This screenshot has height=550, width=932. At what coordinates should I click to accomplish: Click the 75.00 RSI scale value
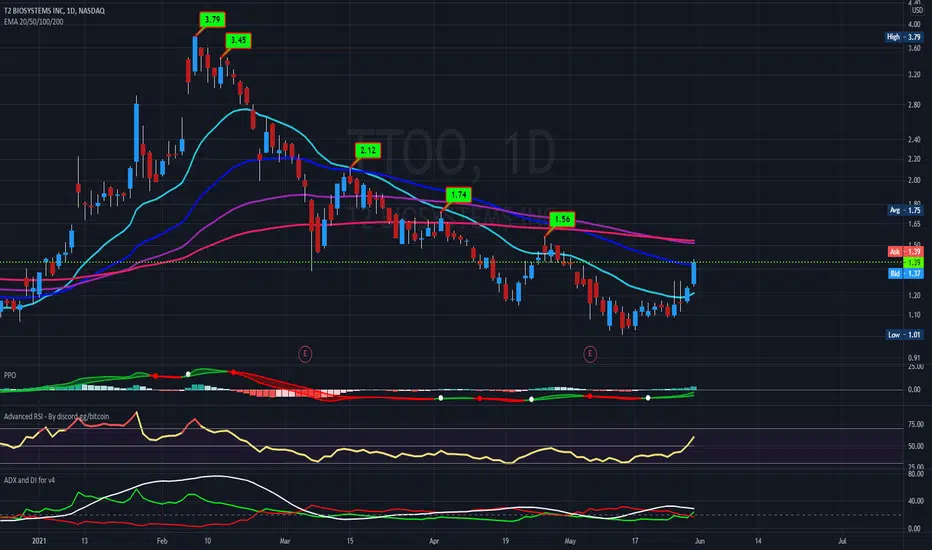pos(915,425)
